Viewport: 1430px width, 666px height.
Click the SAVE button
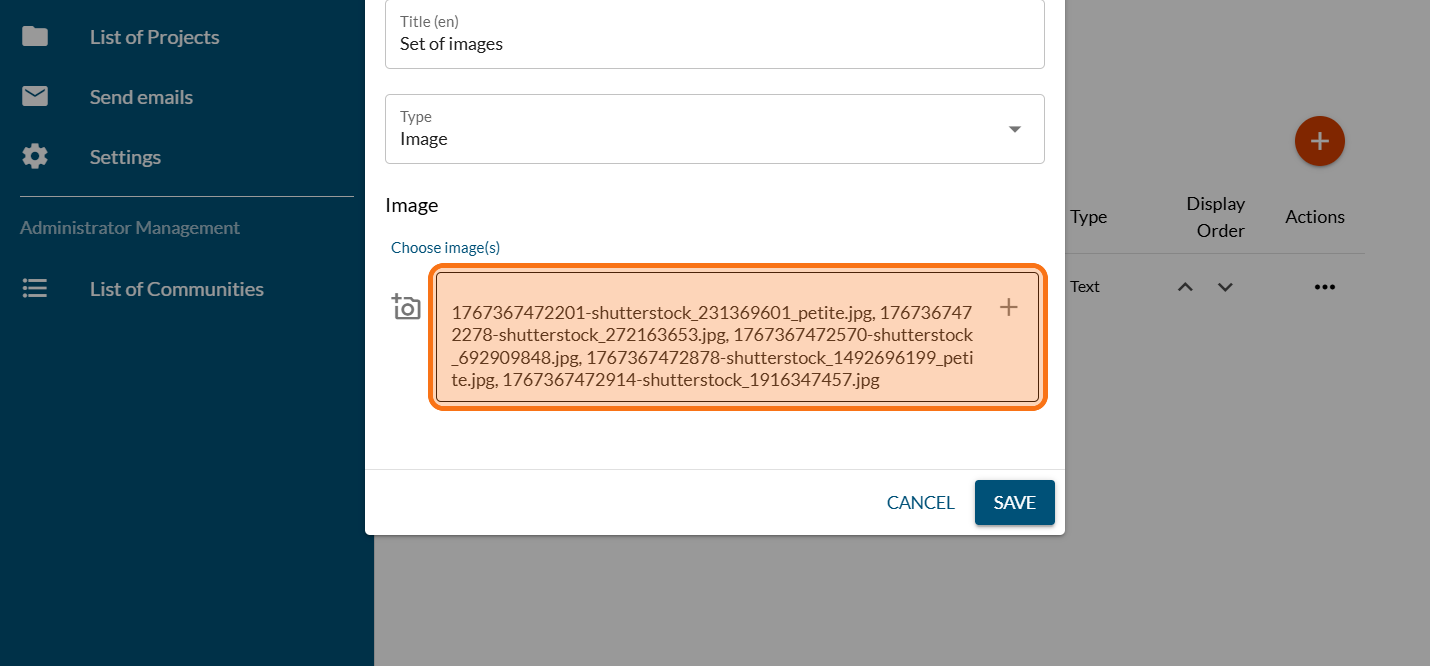tap(1014, 502)
